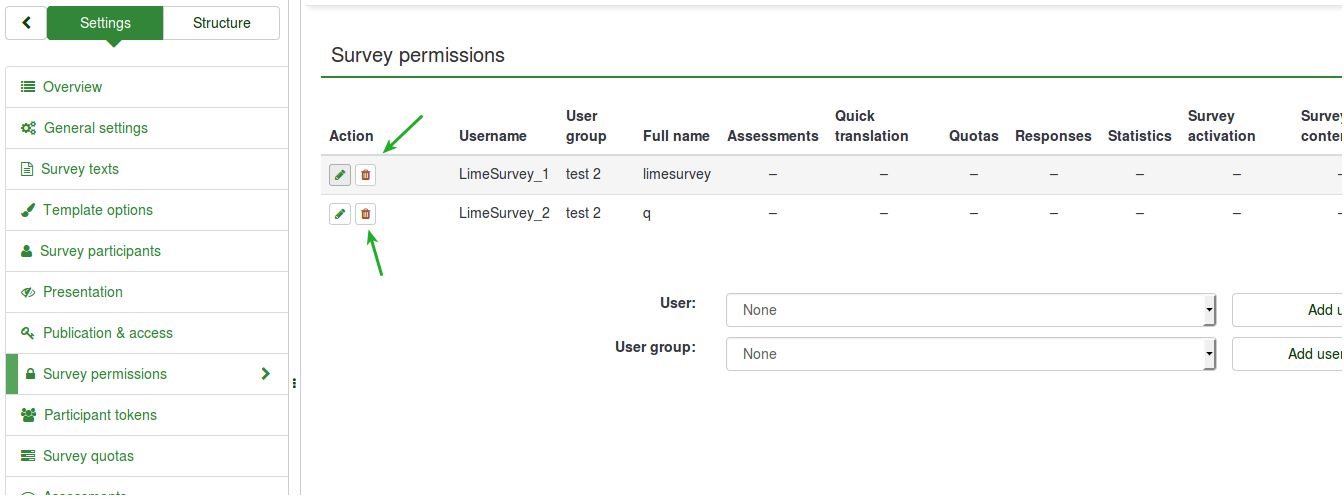Click the Overview list icon
The image size is (1344, 497).
tap(28, 87)
